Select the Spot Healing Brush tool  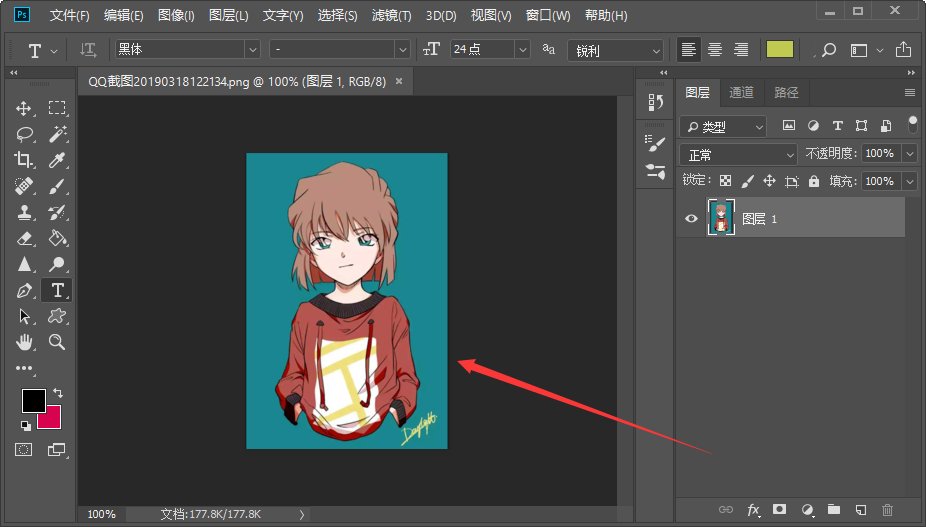pos(24,186)
